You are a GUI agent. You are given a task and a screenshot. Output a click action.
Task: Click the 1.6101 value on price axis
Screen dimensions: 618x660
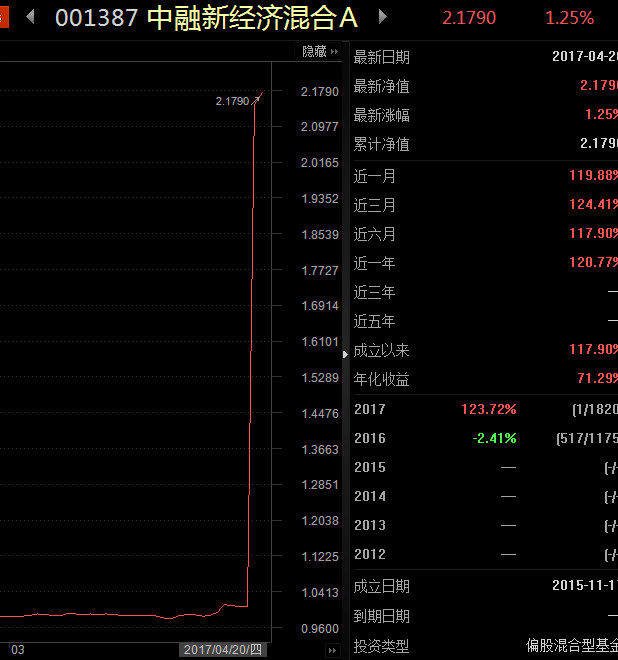coord(320,341)
